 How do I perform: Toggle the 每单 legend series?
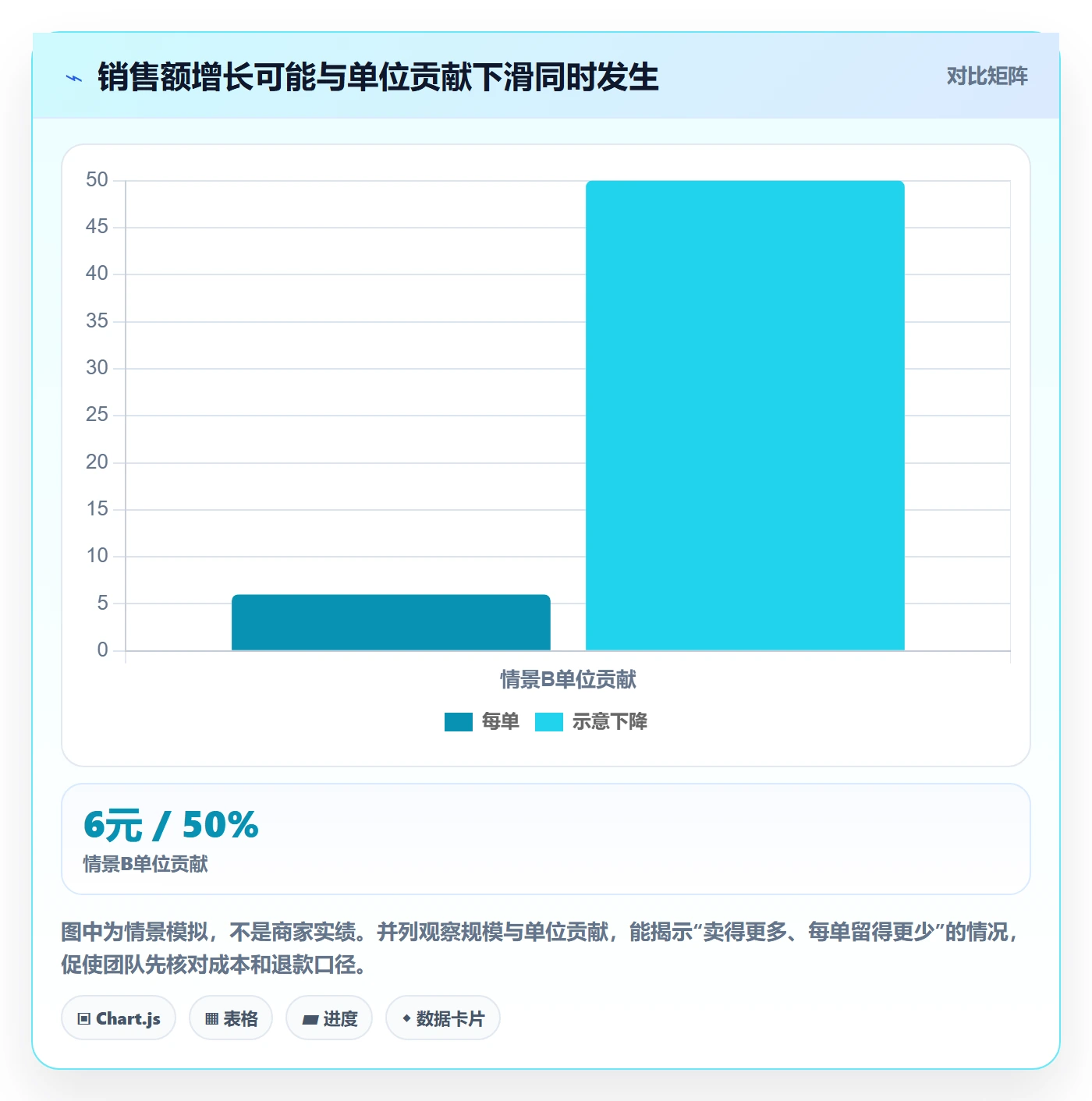(x=481, y=722)
